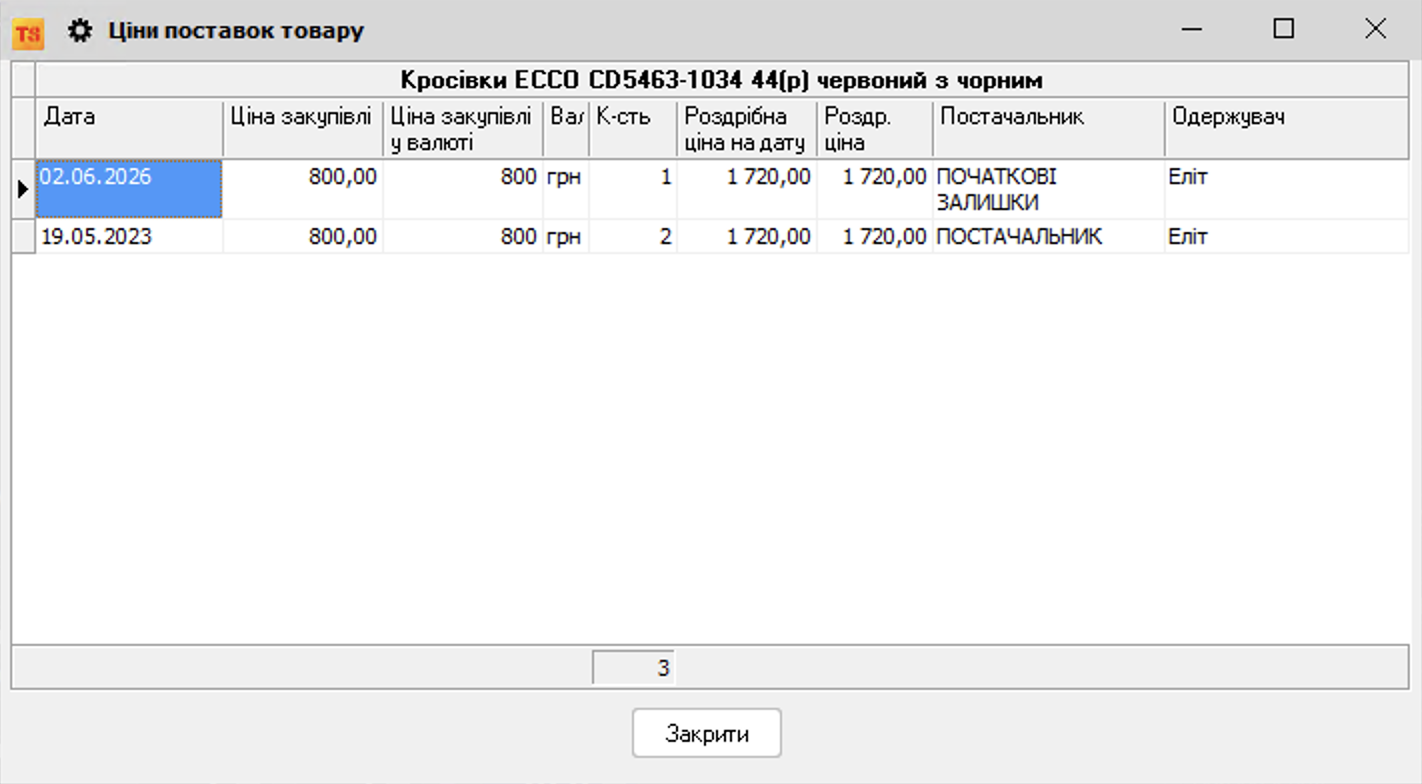Select the date cell 02.06.2026
Screen dimensions: 1422x784
[129, 188]
